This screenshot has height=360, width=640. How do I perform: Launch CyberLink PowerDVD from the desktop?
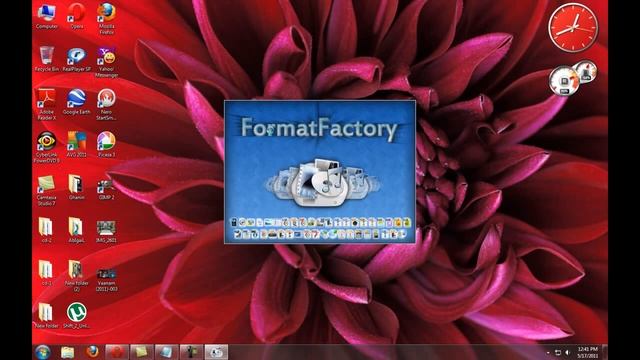[x=47, y=147]
